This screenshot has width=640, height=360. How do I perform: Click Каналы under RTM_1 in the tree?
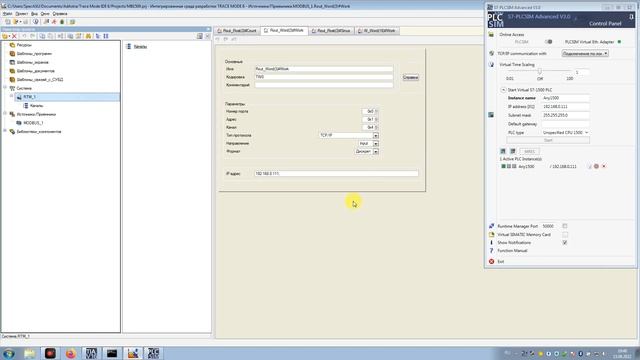pos(36,106)
